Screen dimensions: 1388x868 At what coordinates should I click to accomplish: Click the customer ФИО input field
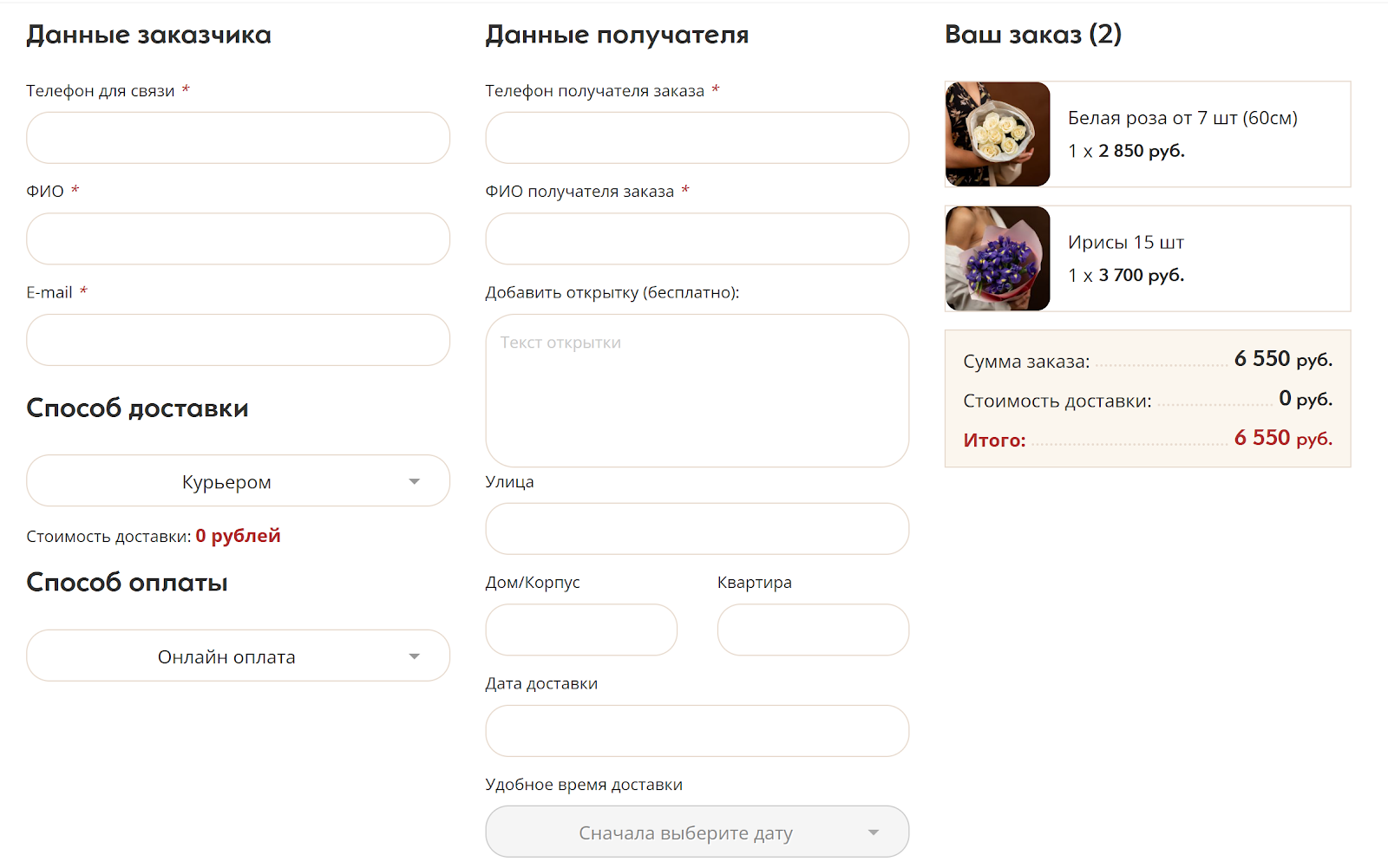[238, 239]
